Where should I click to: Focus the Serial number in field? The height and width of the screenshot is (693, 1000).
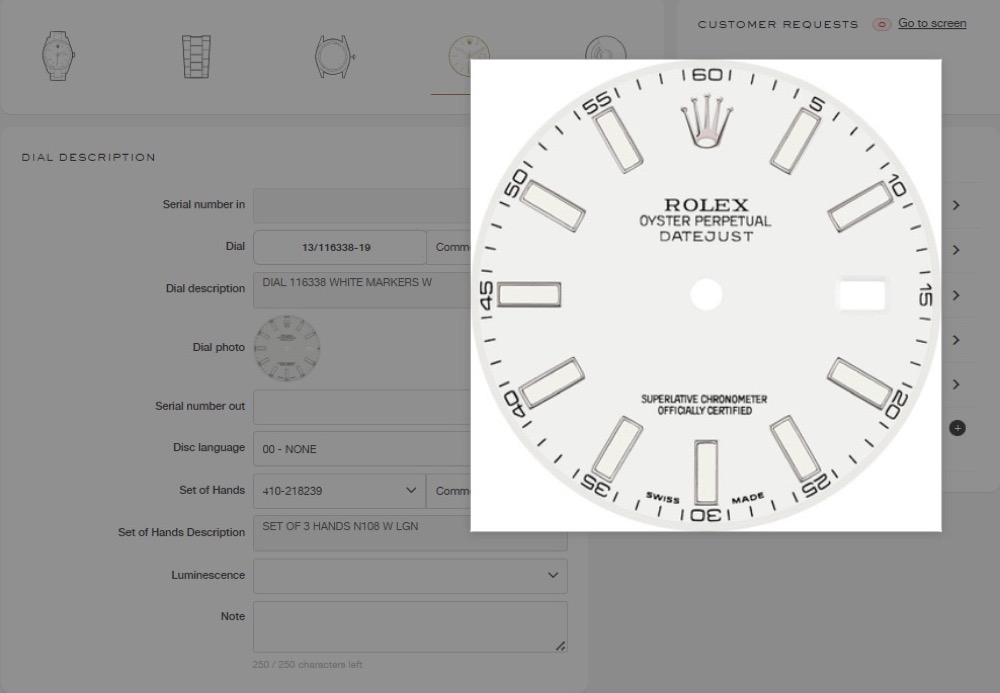(360, 205)
